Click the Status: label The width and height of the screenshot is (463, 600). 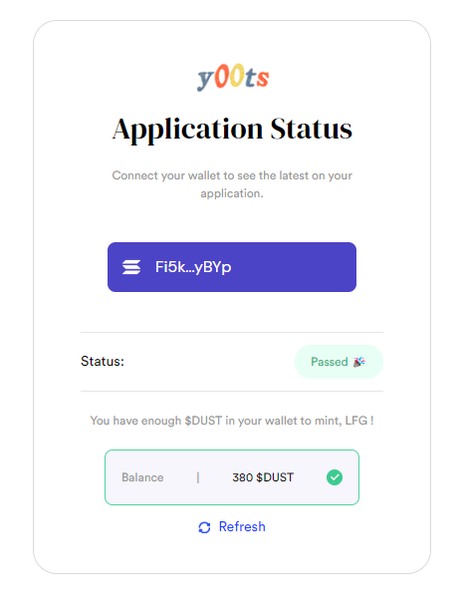click(103, 361)
